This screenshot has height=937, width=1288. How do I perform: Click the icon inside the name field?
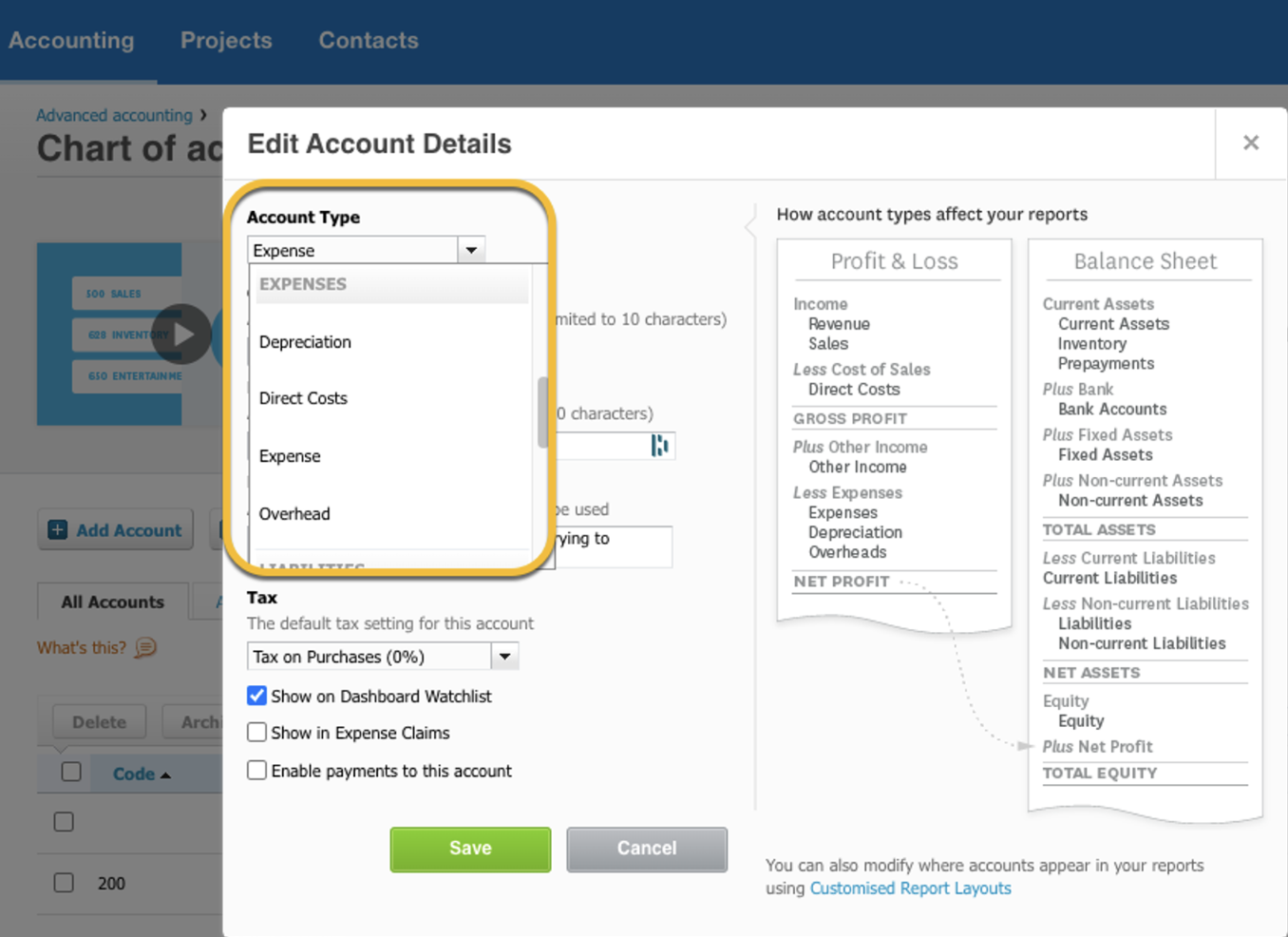[660, 445]
